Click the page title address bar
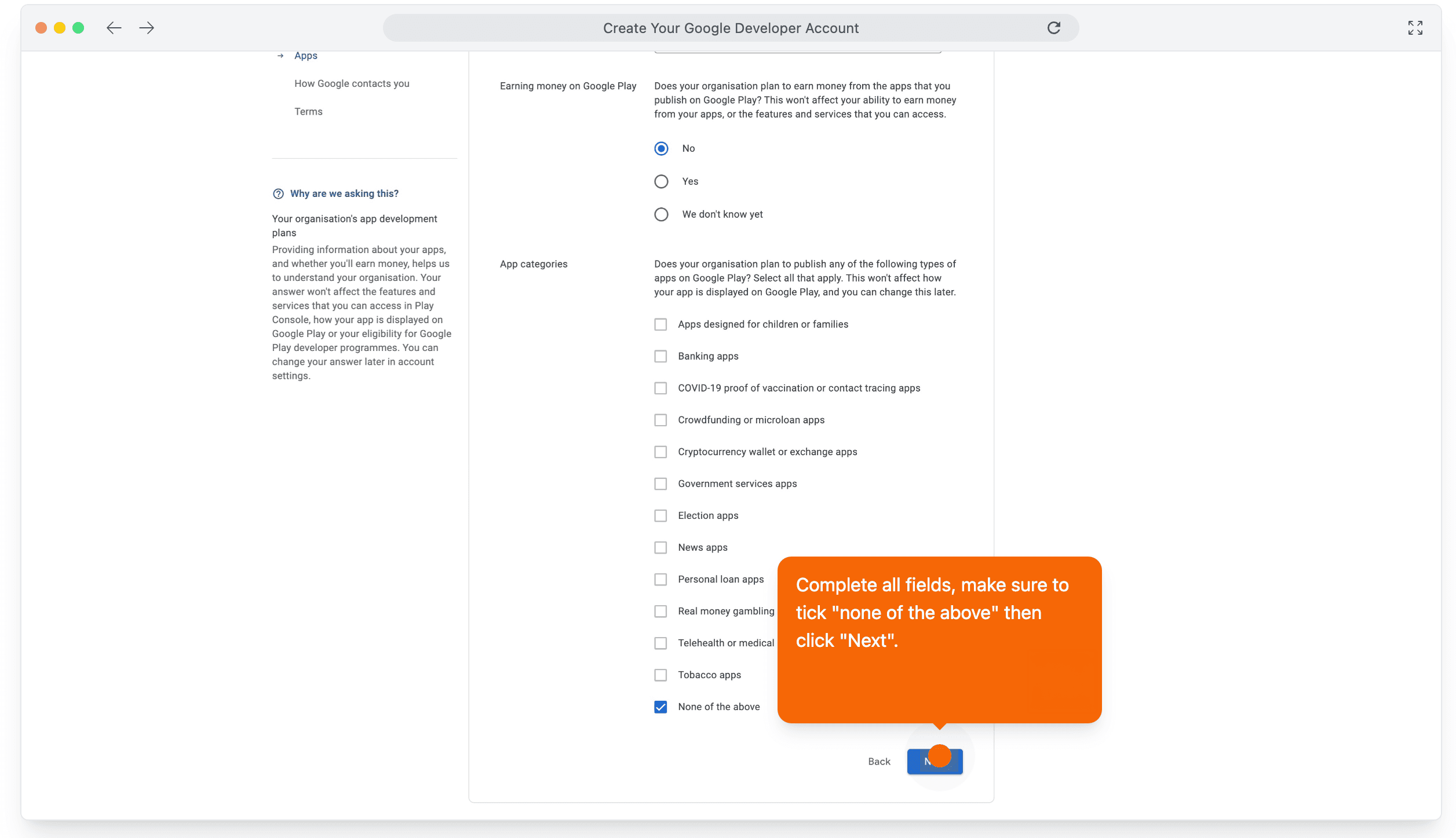Screen dimensions: 1456x838 pos(730,28)
